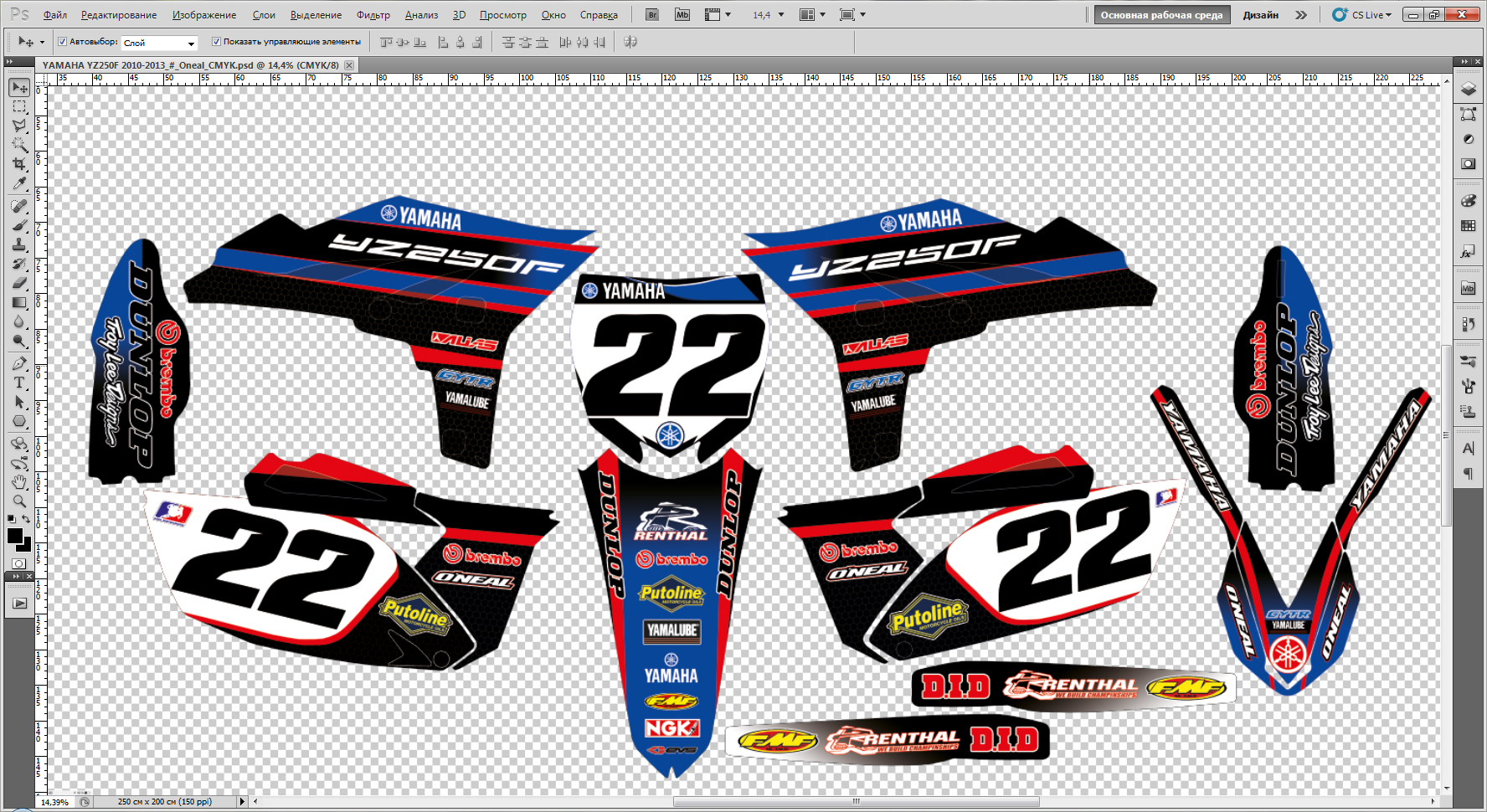Click Auto-Align Layers icon in options bar

630,42
